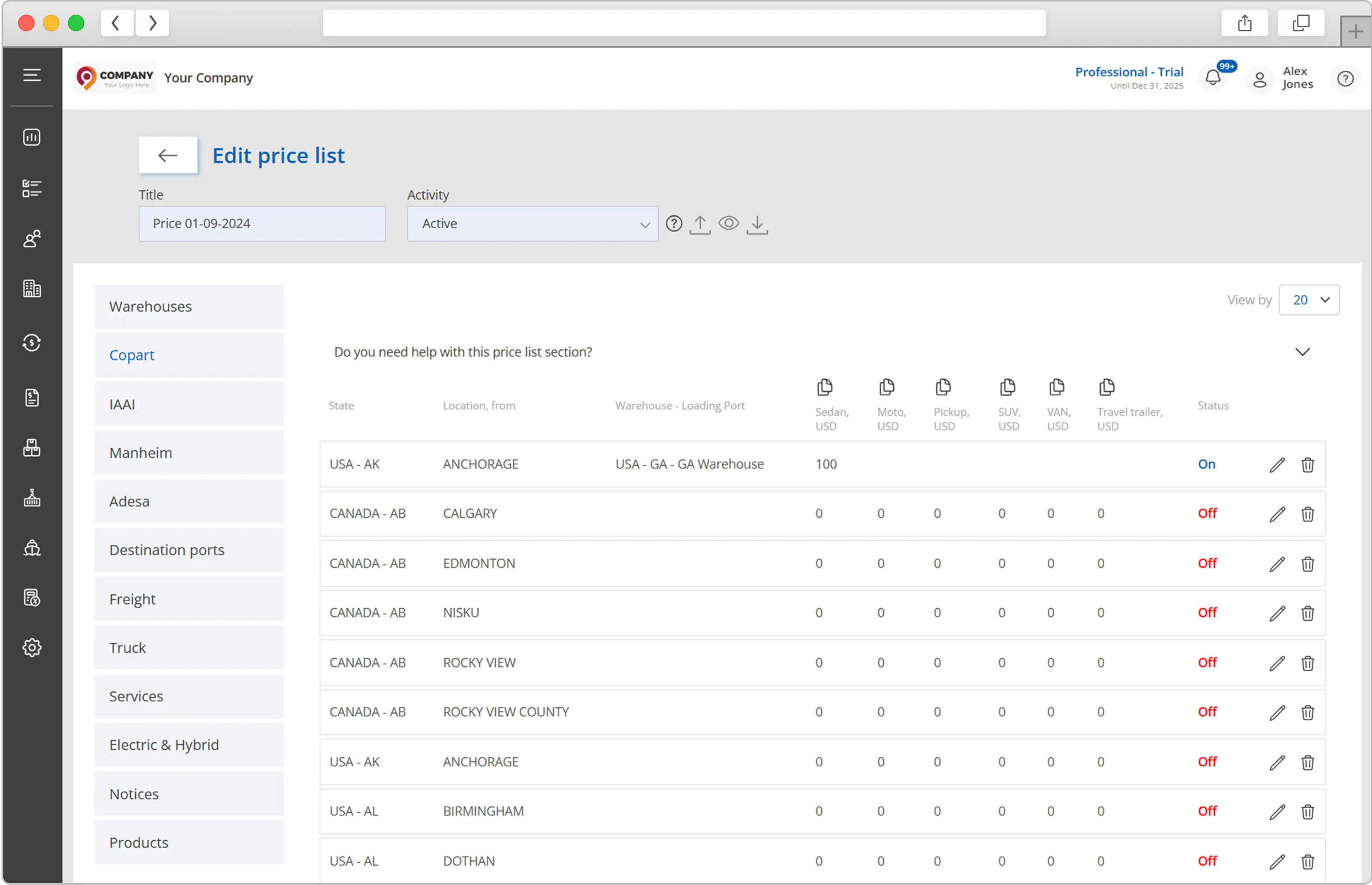Viewport: 1372px width, 885px height.
Task: Edit the NISKU row with the pencil
Action: tap(1277, 613)
